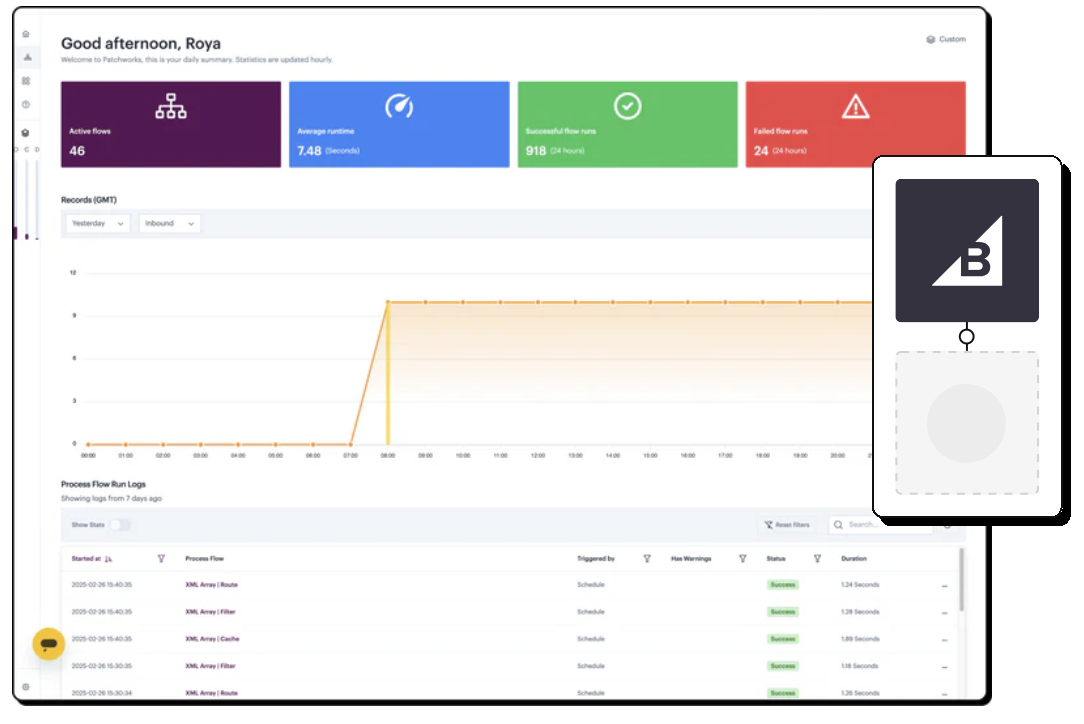Open the Has Warnings column filter

click(x=742, y=559)
